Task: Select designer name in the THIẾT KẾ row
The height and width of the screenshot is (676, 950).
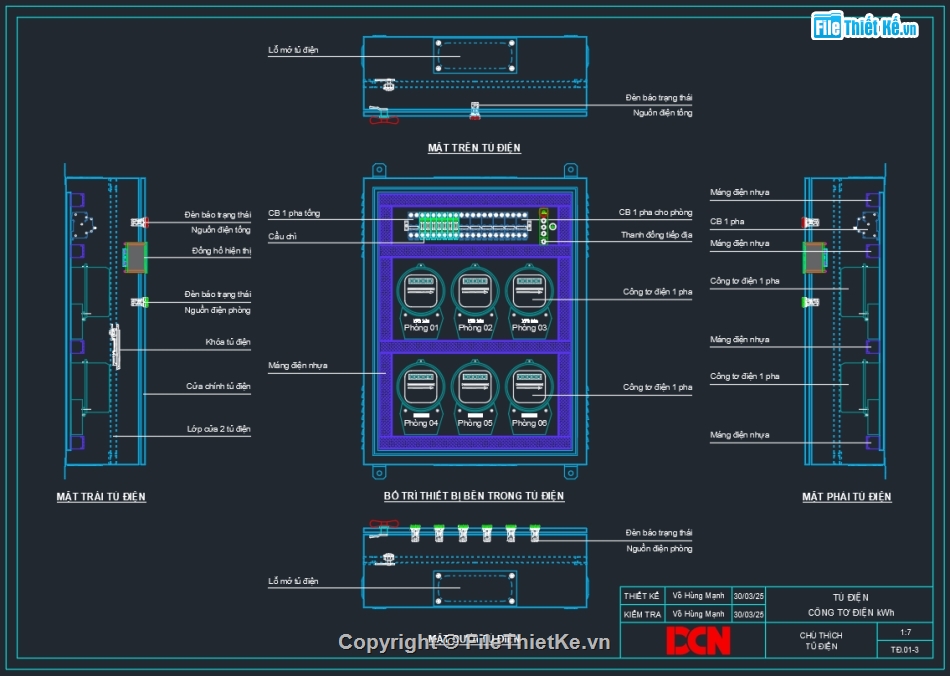Action: pyautogui.click(x=698, y=596)
